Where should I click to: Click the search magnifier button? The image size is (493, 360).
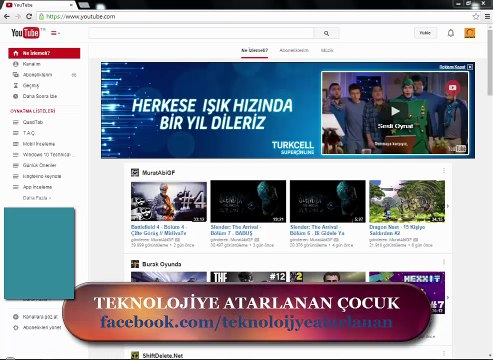[x=326, y=33]
